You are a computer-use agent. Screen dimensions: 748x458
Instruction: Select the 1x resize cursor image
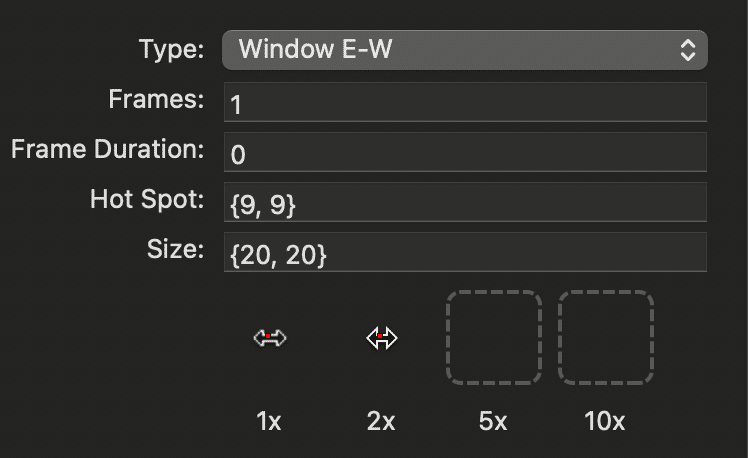point(270,338)
